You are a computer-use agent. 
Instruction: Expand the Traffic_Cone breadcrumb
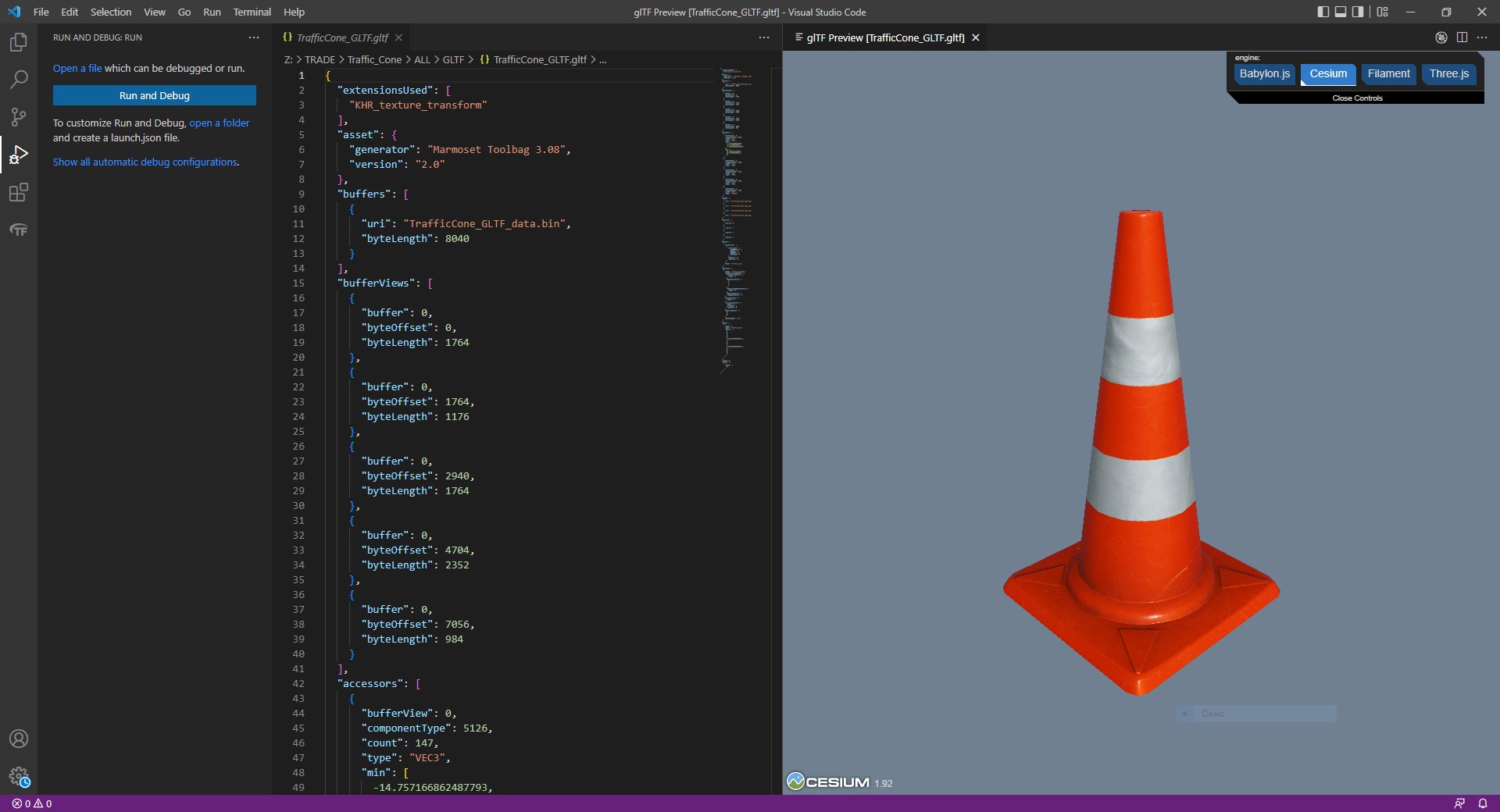click(x=374, y=59)
